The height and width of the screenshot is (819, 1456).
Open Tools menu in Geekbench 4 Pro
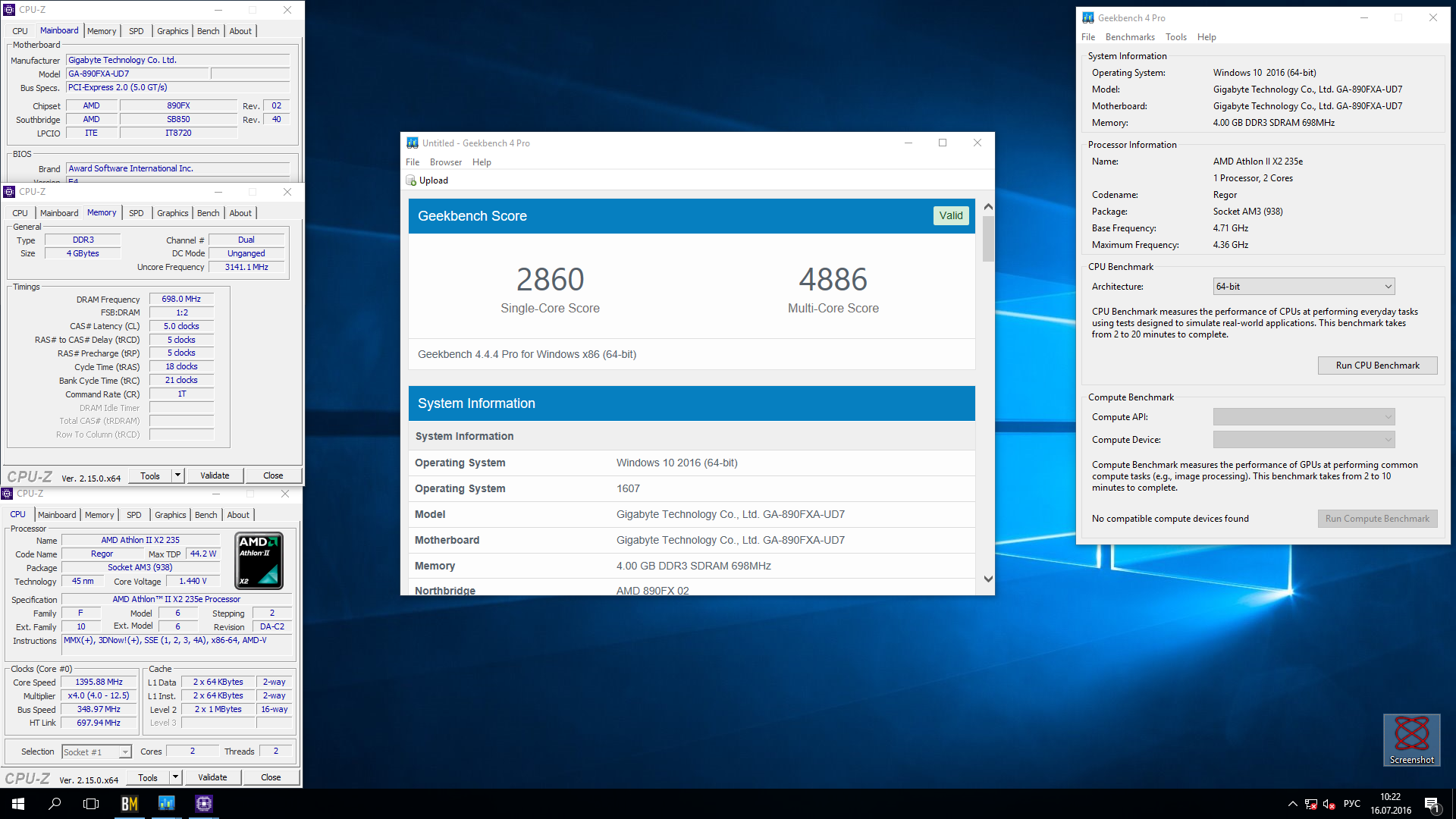[1176, 37]
